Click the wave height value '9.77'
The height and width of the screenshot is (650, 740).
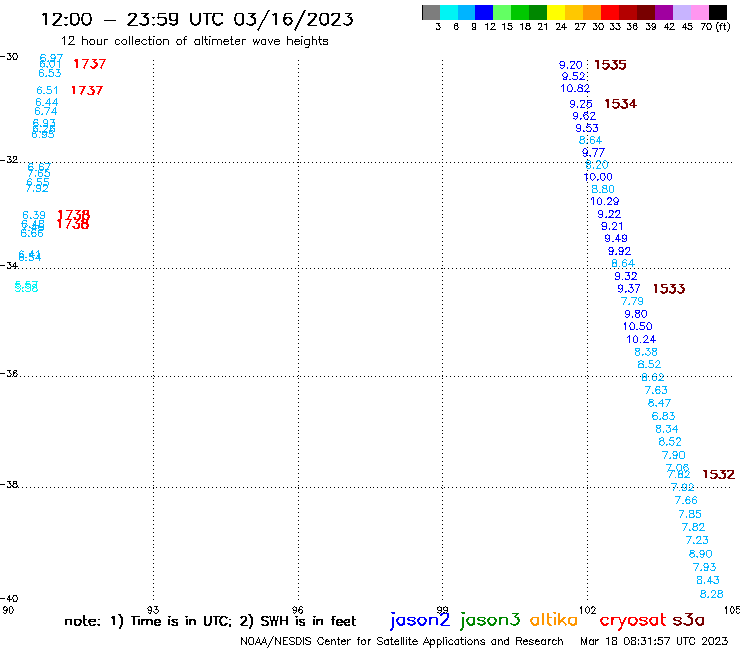(x=593, y=152)
